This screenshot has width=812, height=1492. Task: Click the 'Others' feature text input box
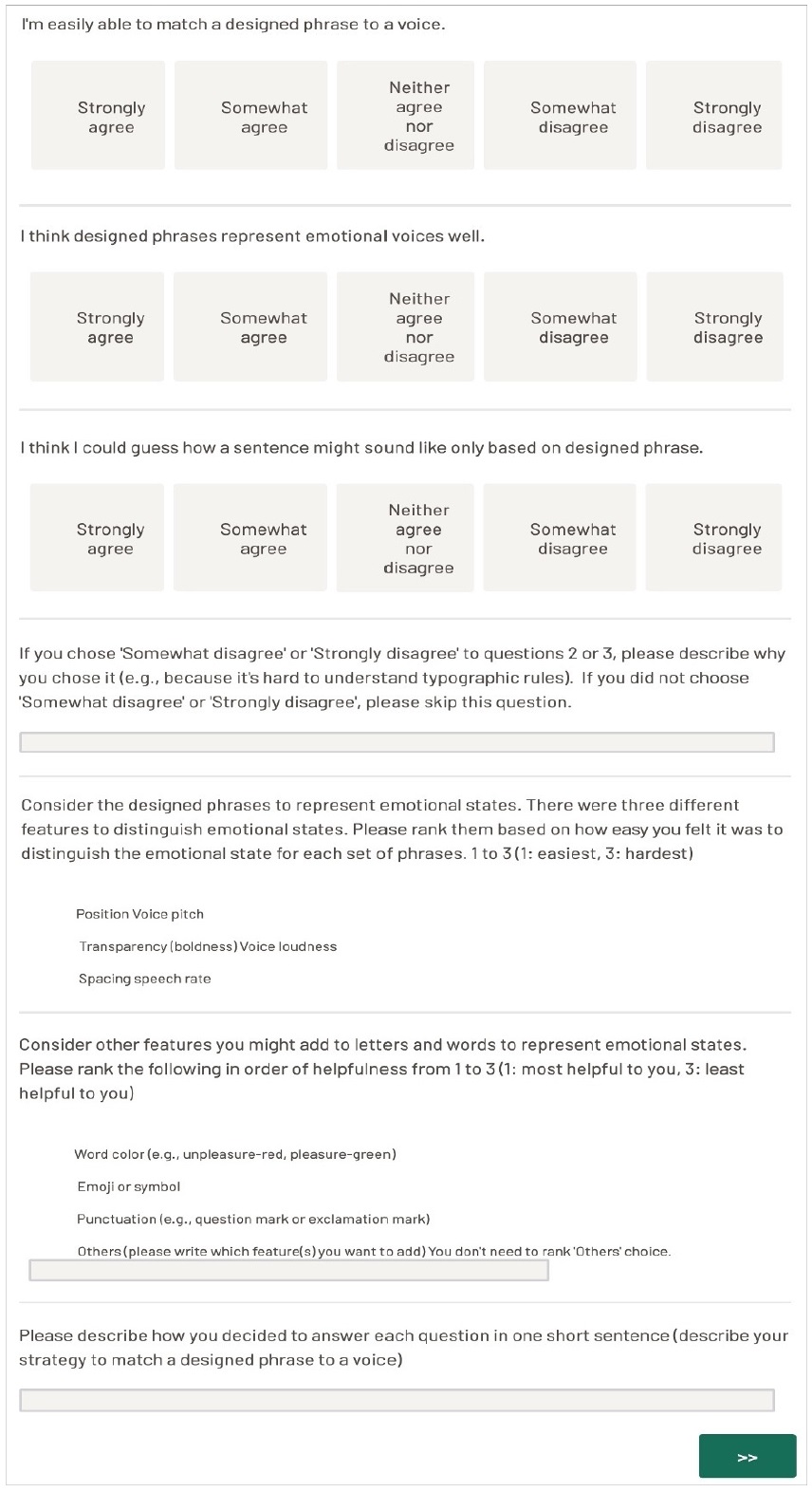pos(289,1270)
